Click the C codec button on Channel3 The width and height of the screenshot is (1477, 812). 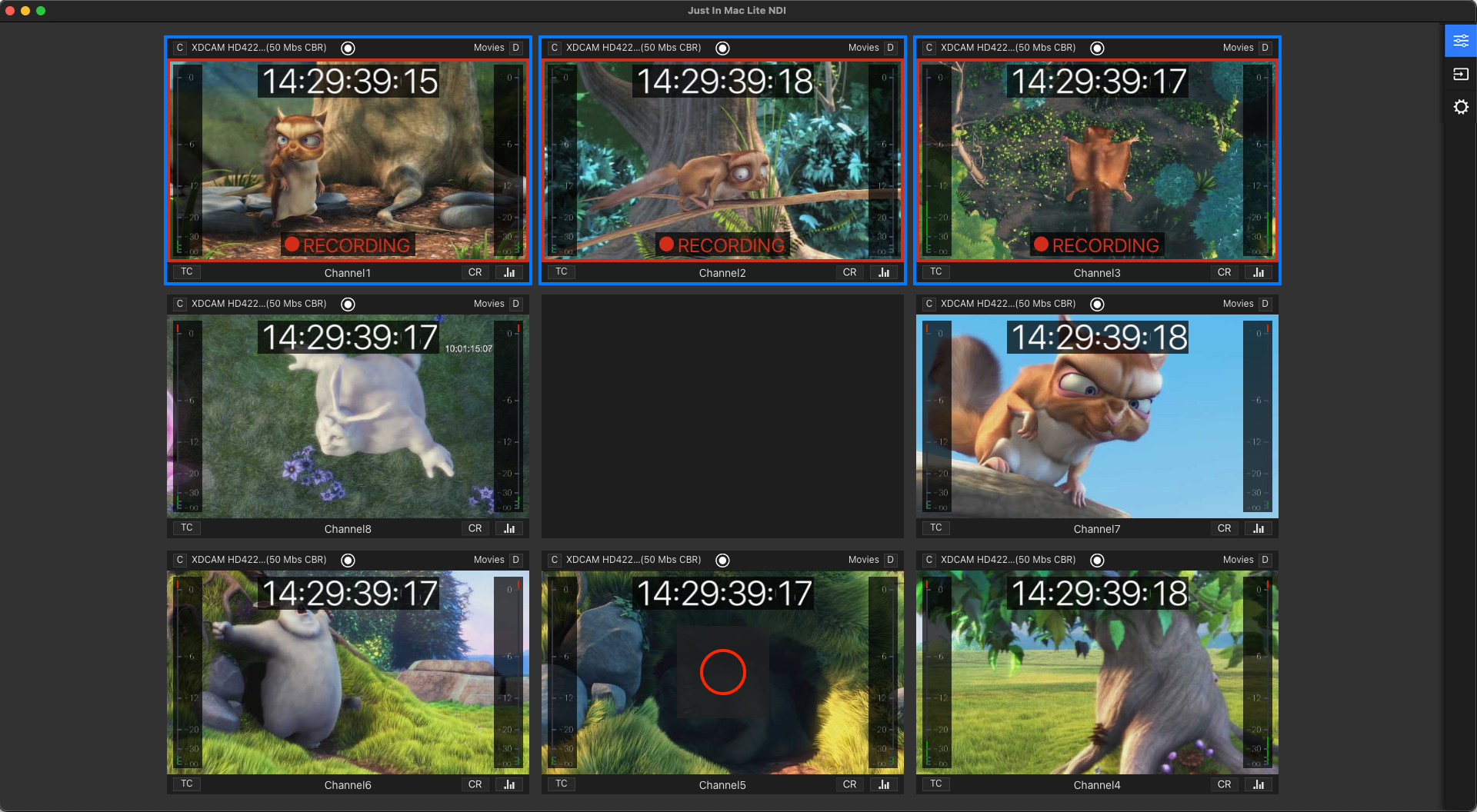pyautogui.click(x=929, y=48)
